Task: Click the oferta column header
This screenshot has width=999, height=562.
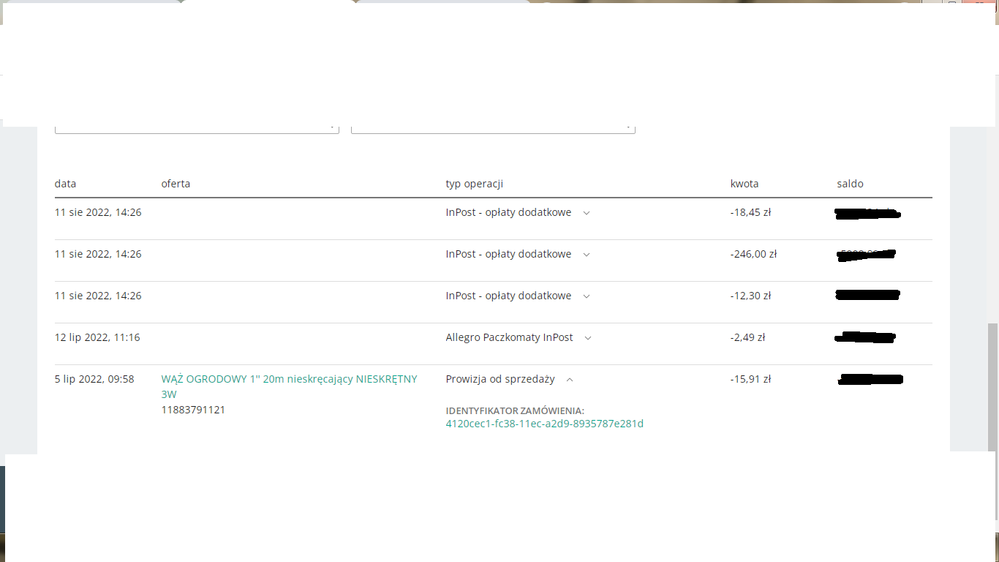Action: pyautogui.click(x=175, y=184)
